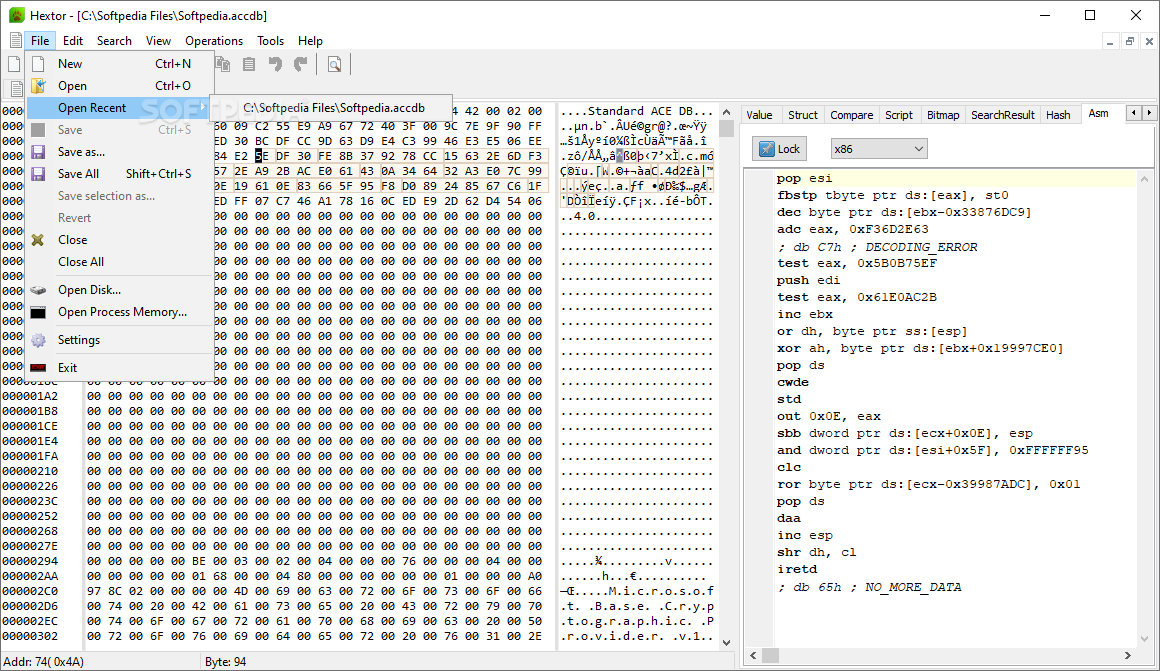Switch to the Compare tab
The image size is (1160, 671).
pyautogui.click(x=852, y=115)
